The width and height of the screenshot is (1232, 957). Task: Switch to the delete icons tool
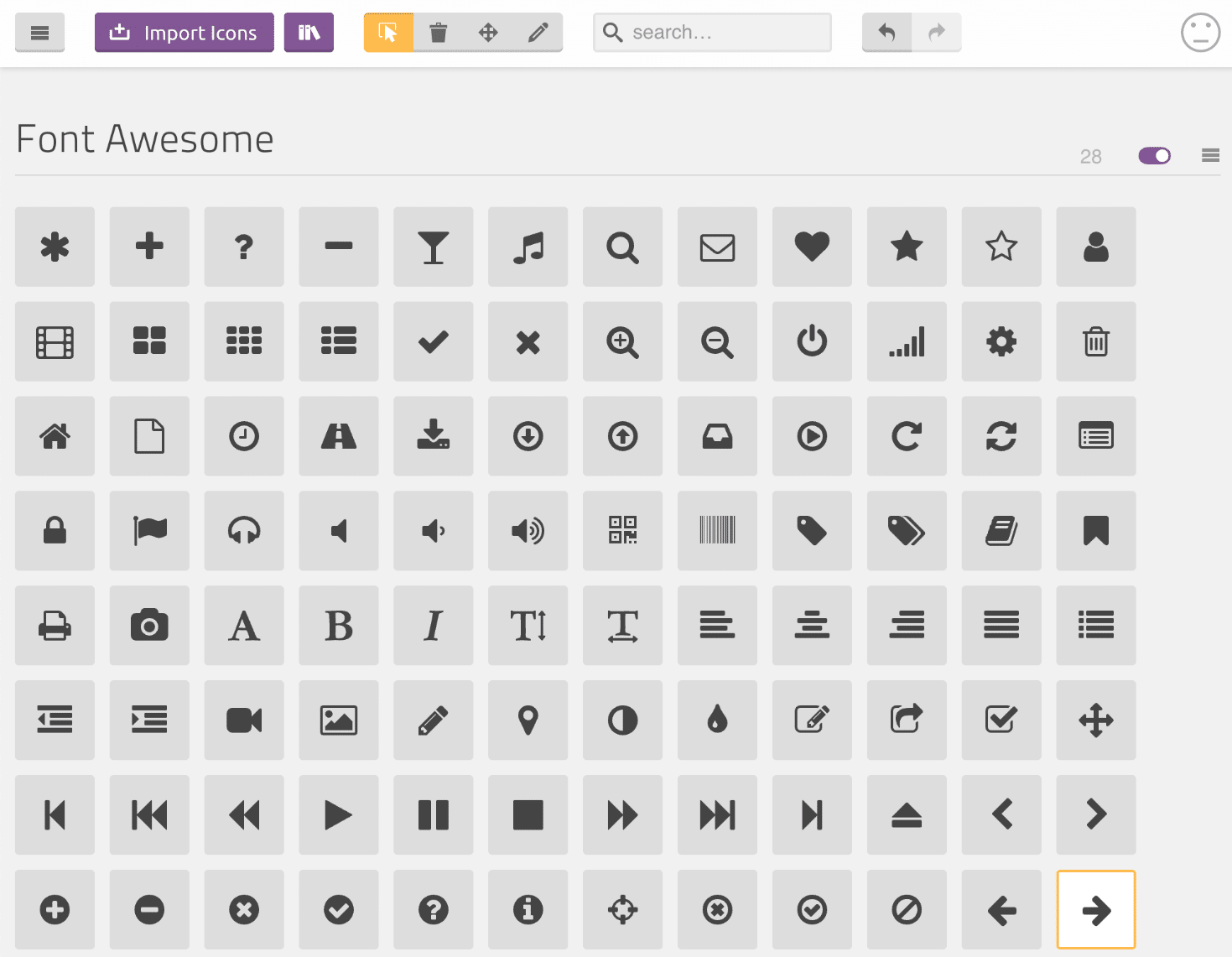(438, 32)
